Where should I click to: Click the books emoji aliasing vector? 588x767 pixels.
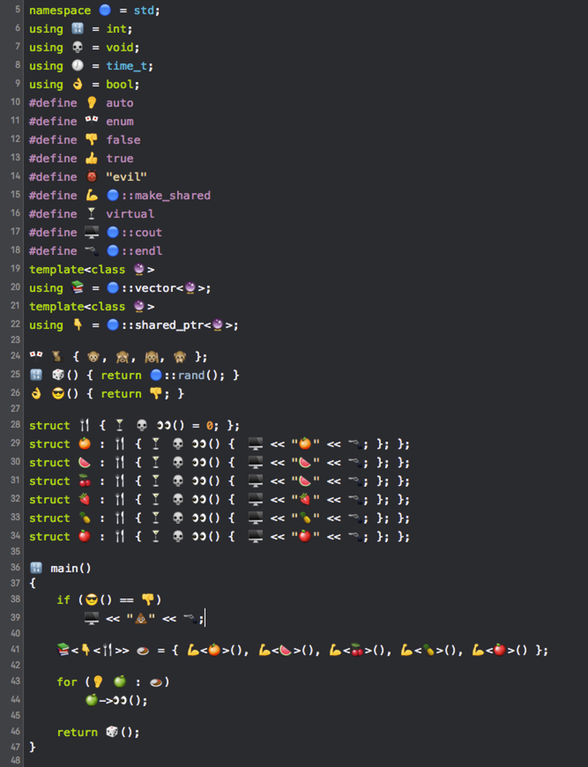tap(77, 288)
